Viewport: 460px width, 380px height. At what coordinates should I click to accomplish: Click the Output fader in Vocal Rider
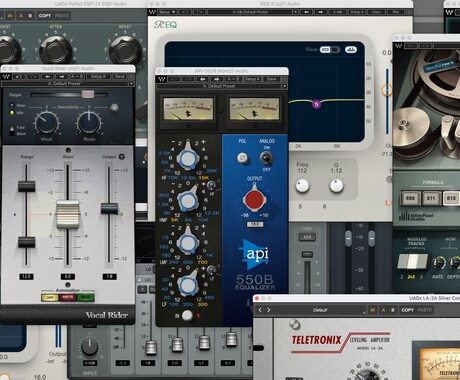(109, 208)
